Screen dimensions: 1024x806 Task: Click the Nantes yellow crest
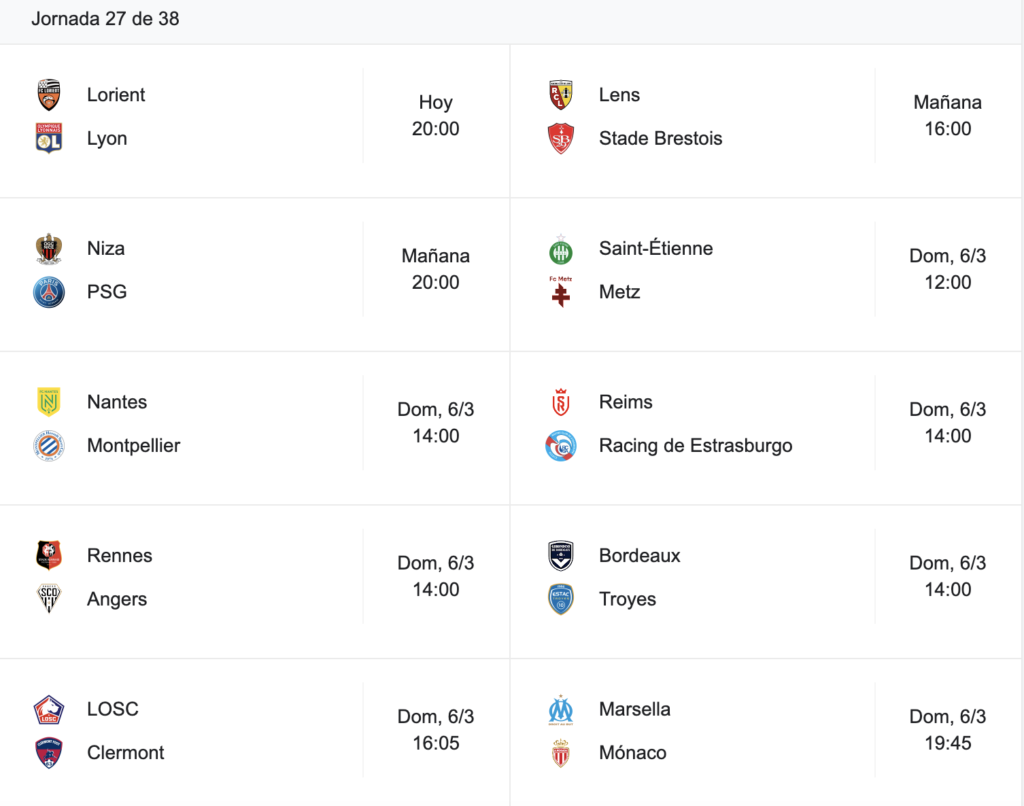click(49, 402)
